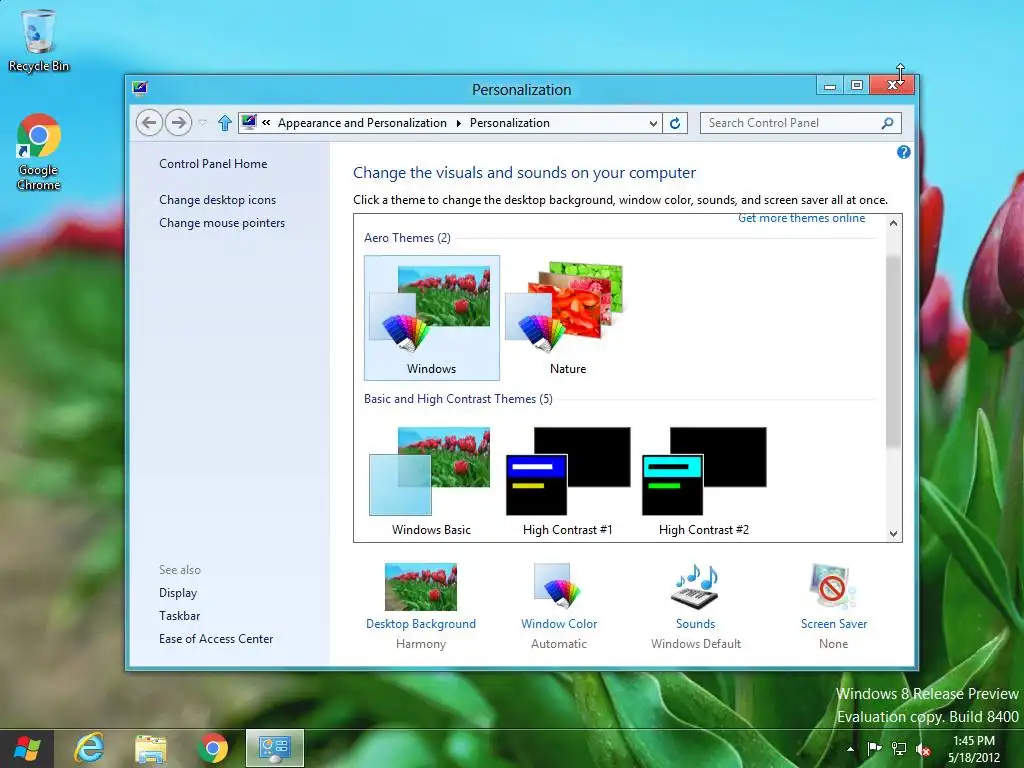The width and height of the screenshot is (1024, 768).
Task: Select the High Contrast #2 theme
Action: (x=704, y=479)
